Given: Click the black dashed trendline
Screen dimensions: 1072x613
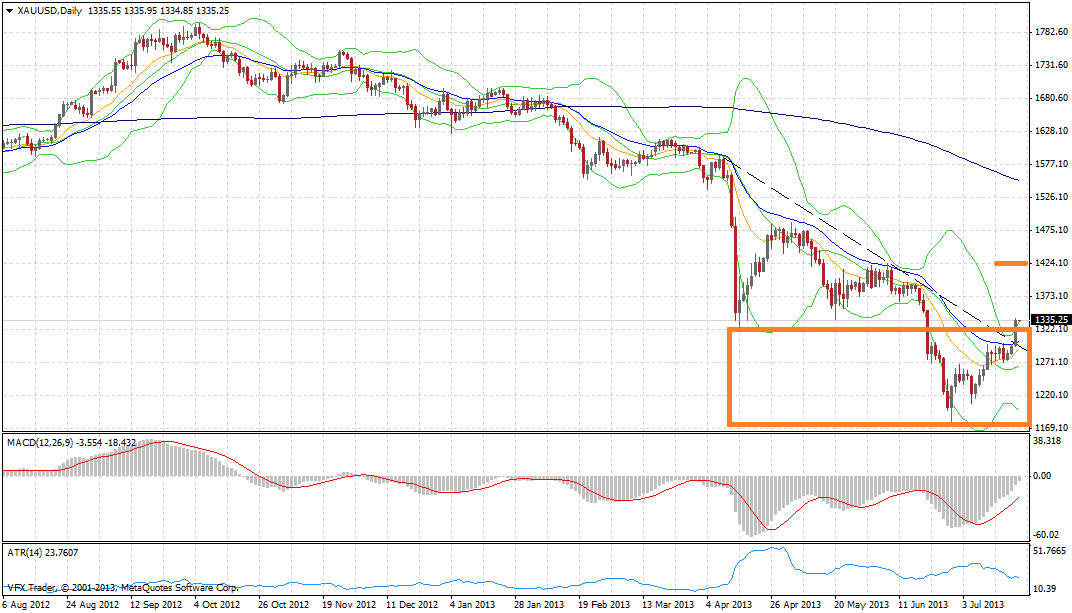Looking at the screenshot, I should coord(850,230).
